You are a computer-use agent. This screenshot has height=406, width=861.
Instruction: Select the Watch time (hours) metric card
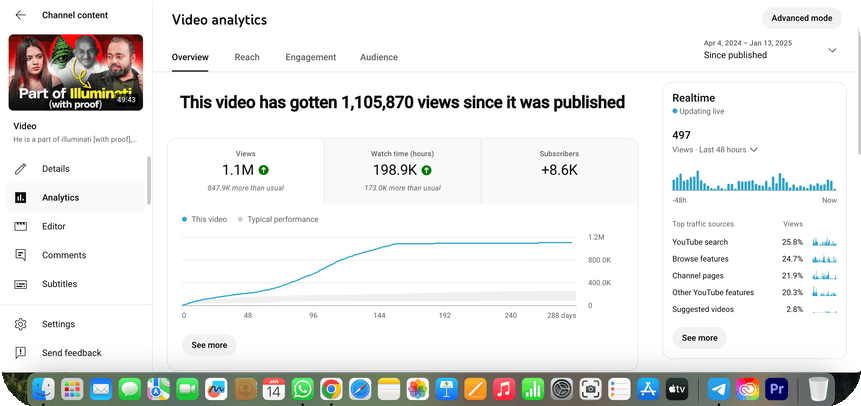(x=402, y=170)
